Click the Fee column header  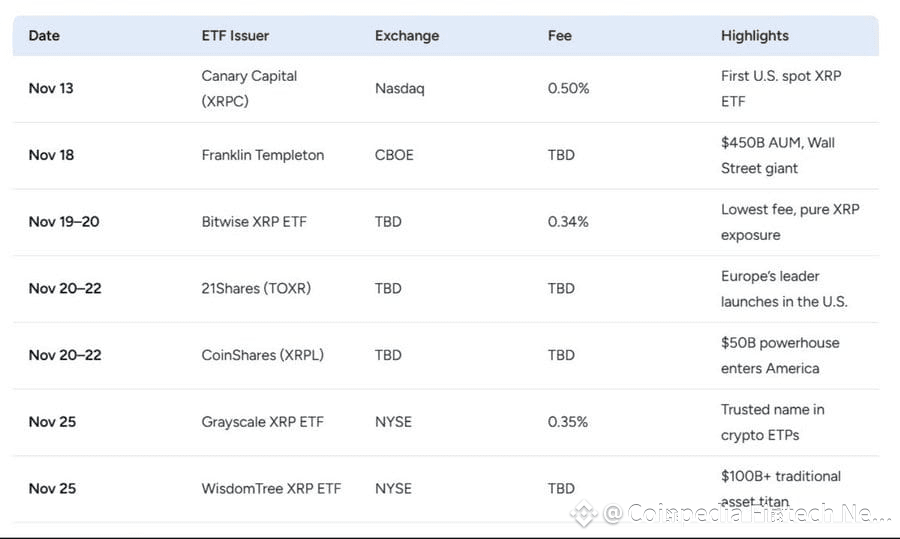(560, 35)
